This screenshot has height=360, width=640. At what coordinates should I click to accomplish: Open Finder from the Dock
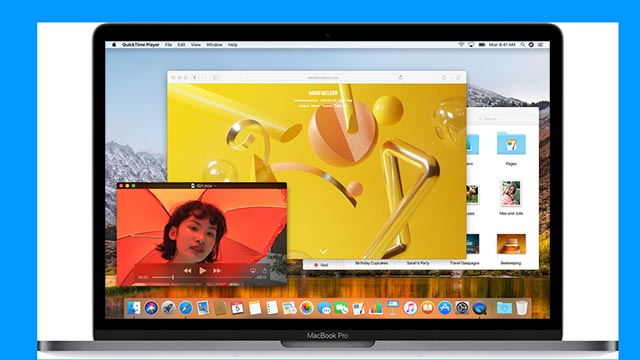point(134,308)
